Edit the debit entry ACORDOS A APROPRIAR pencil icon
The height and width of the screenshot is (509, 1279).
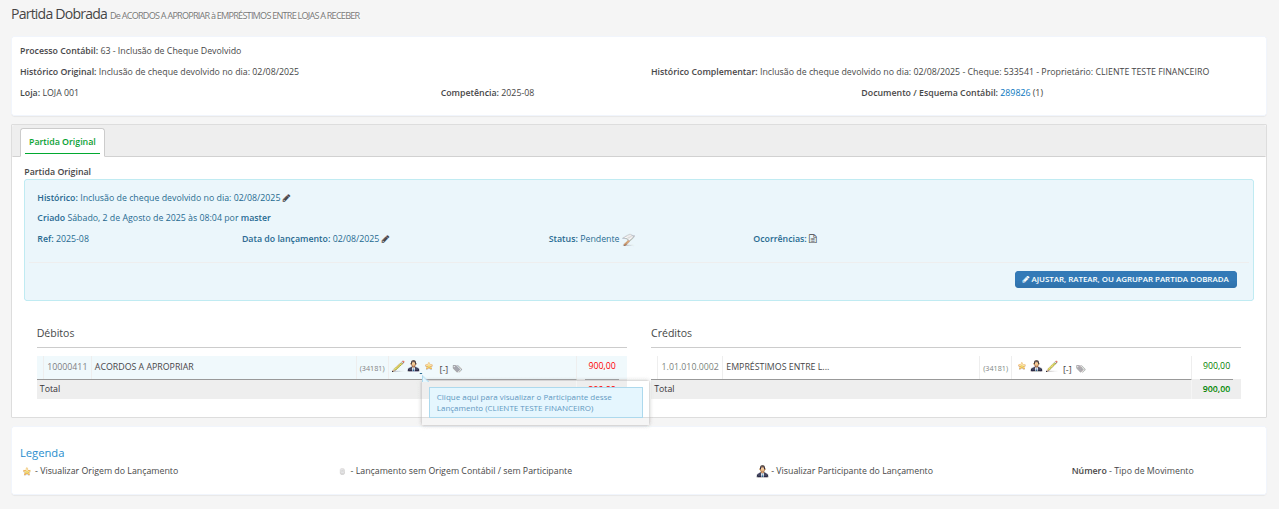[398, 367]
